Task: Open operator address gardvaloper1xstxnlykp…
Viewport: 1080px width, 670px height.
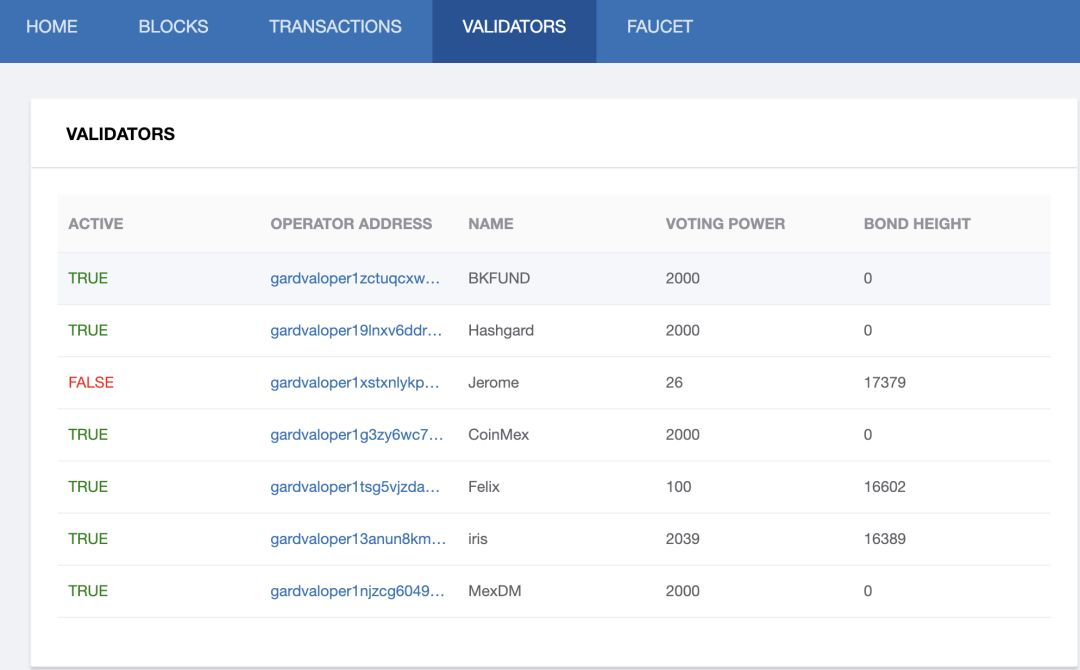Action: [355, 383]
